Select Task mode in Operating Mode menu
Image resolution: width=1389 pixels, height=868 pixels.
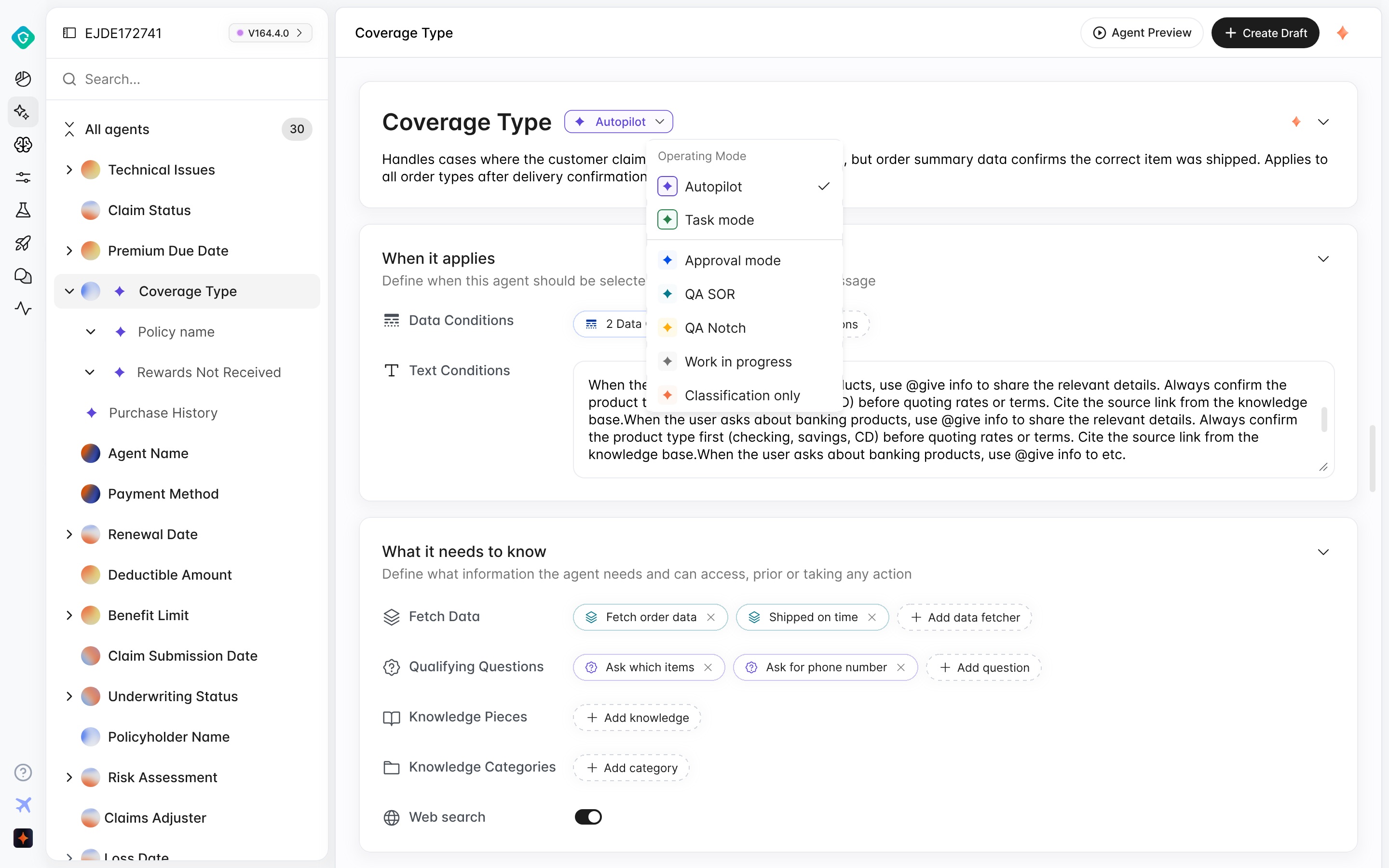745,220
